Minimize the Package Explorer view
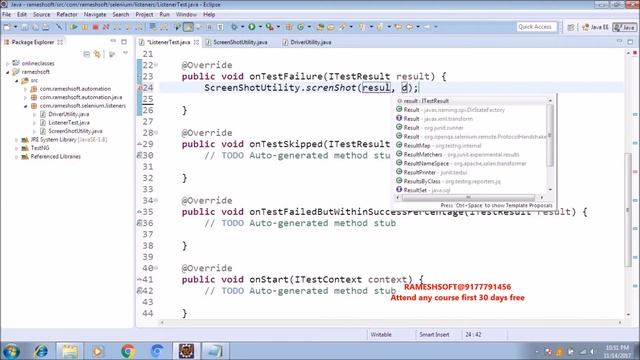The image size is (640, 360). point(113,42)
